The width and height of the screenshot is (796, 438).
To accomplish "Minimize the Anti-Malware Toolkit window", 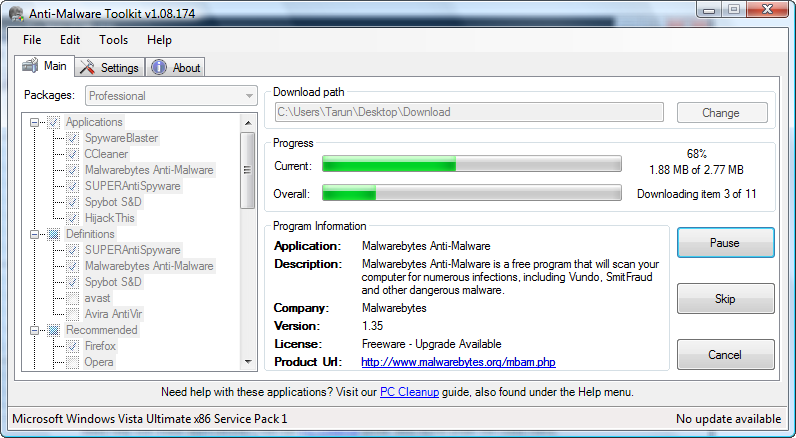I will point(710,9).
